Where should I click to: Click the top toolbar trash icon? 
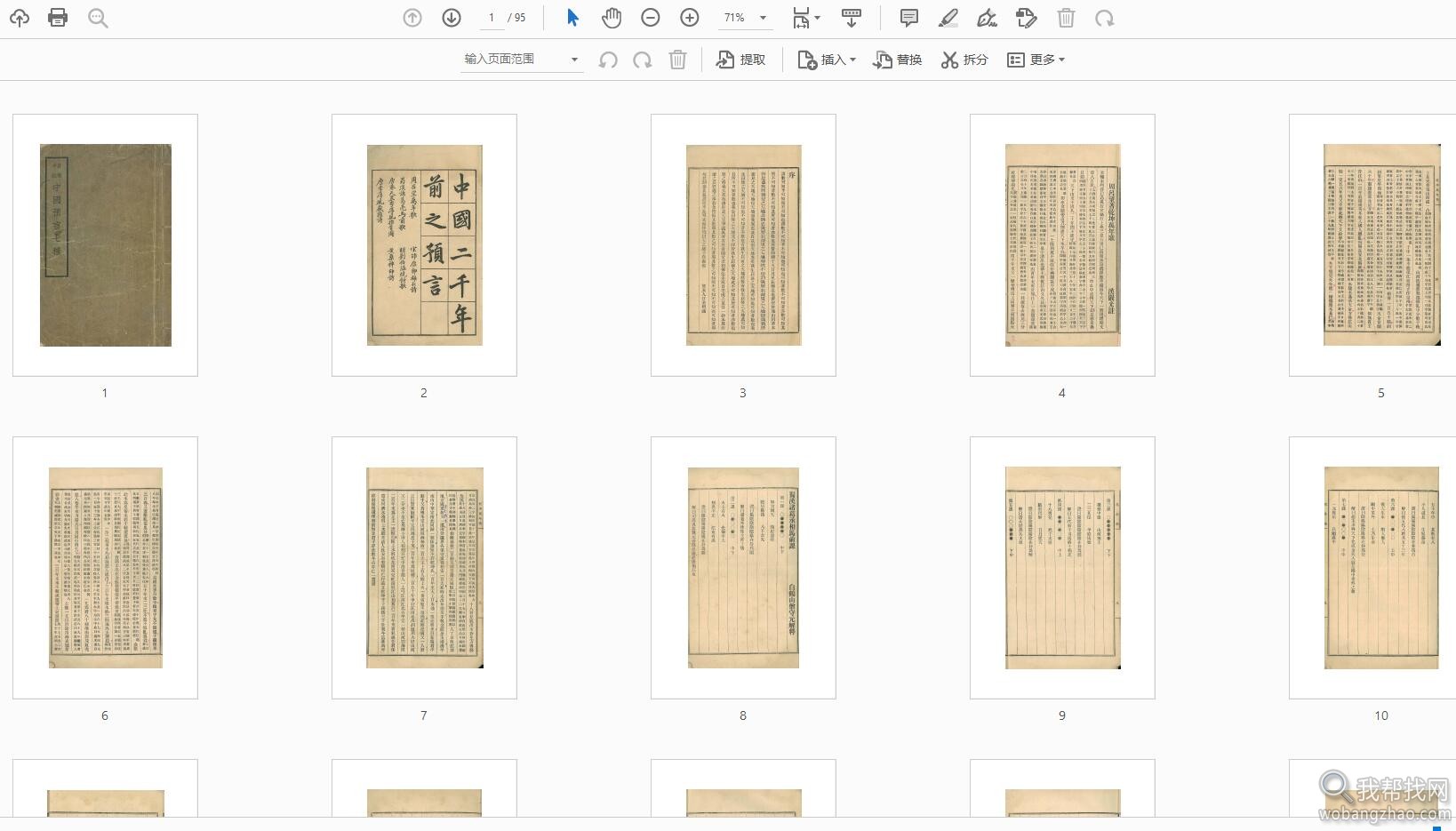click(x=1066, y=18)
